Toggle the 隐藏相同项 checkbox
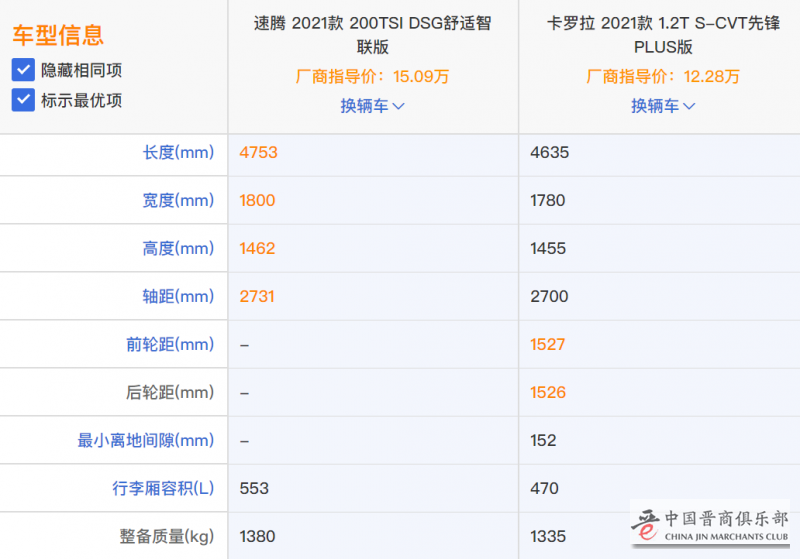The height and width of the screenshot is (559, 800). [x=24, y=70]
